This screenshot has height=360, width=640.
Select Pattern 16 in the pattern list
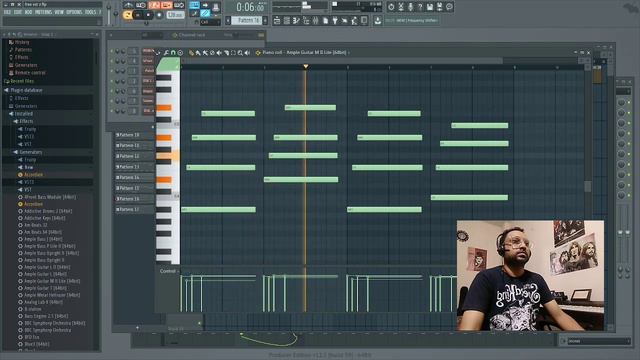(134, 199)
